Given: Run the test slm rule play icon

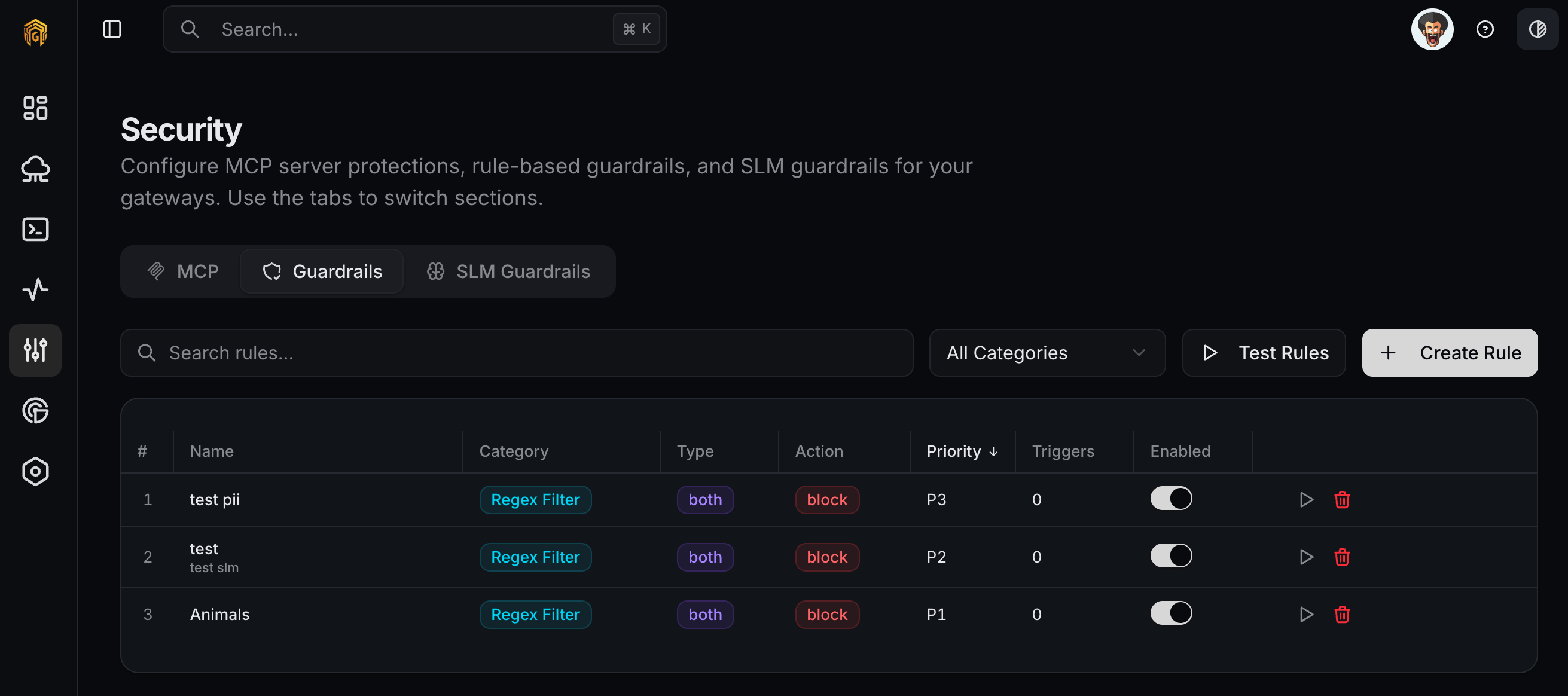Looking at the screenshot, I should [x=1305, y=557].
